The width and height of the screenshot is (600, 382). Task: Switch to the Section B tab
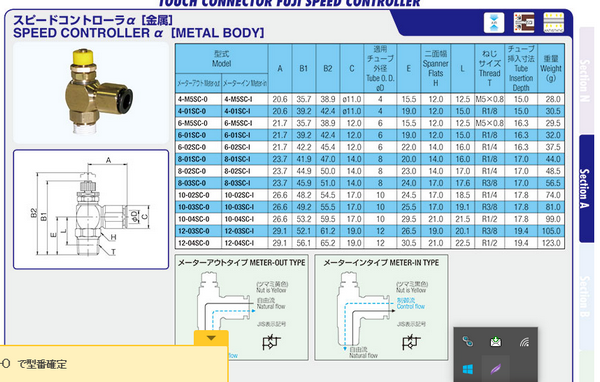pyautogui.click(x=587, y=297)
